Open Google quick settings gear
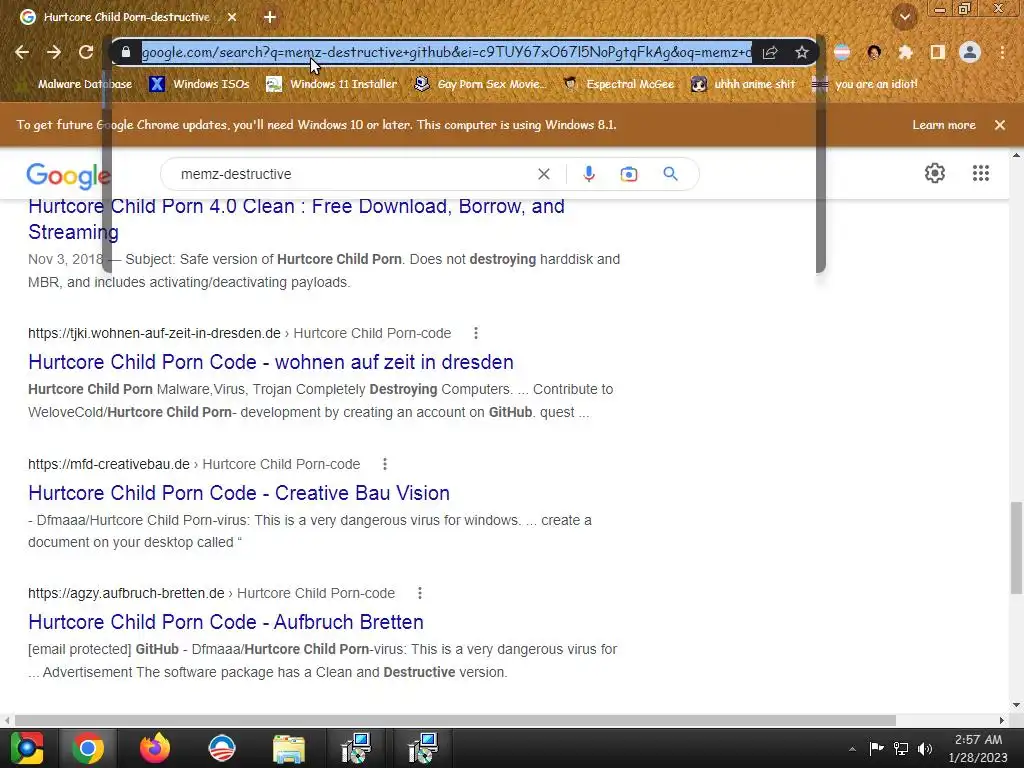1024x768 pixels. coord(935,173)
